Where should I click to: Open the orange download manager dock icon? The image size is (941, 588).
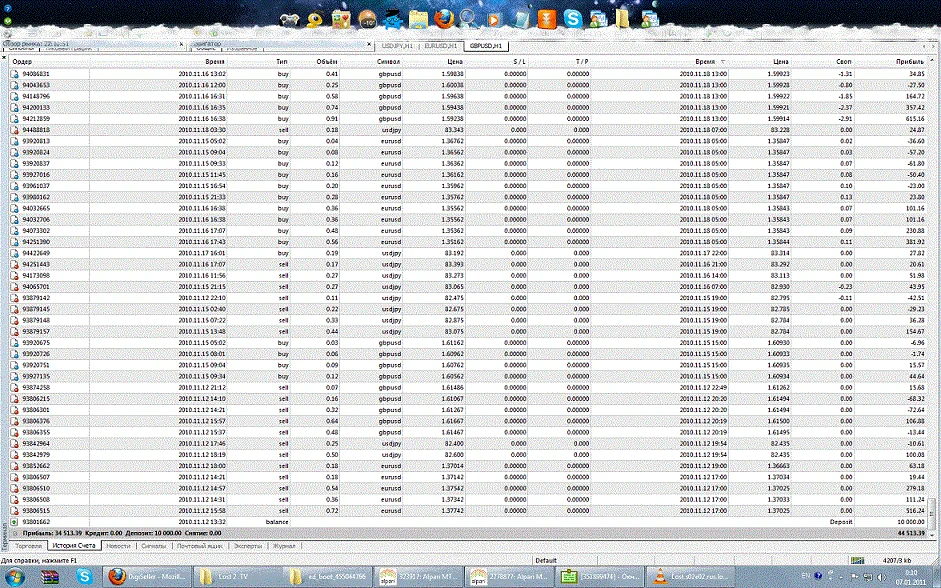547,19
